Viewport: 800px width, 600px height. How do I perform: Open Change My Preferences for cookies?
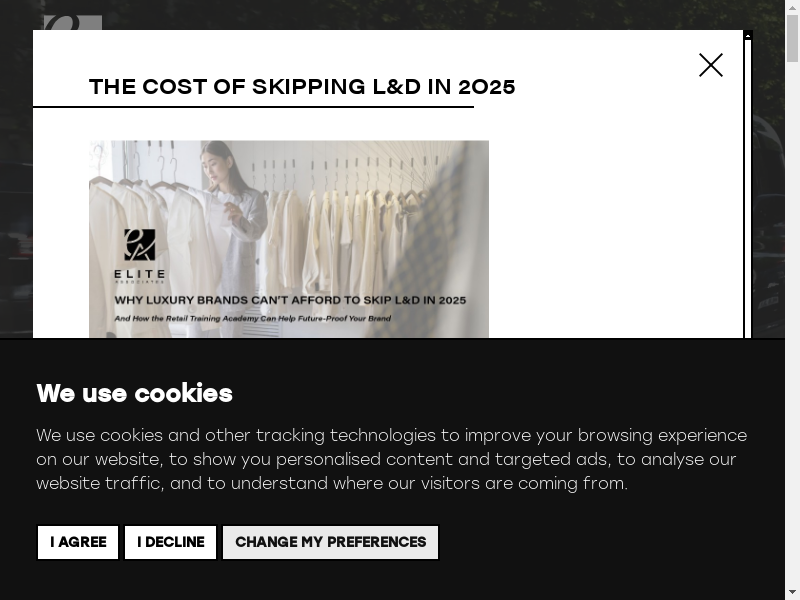(330, 542)
